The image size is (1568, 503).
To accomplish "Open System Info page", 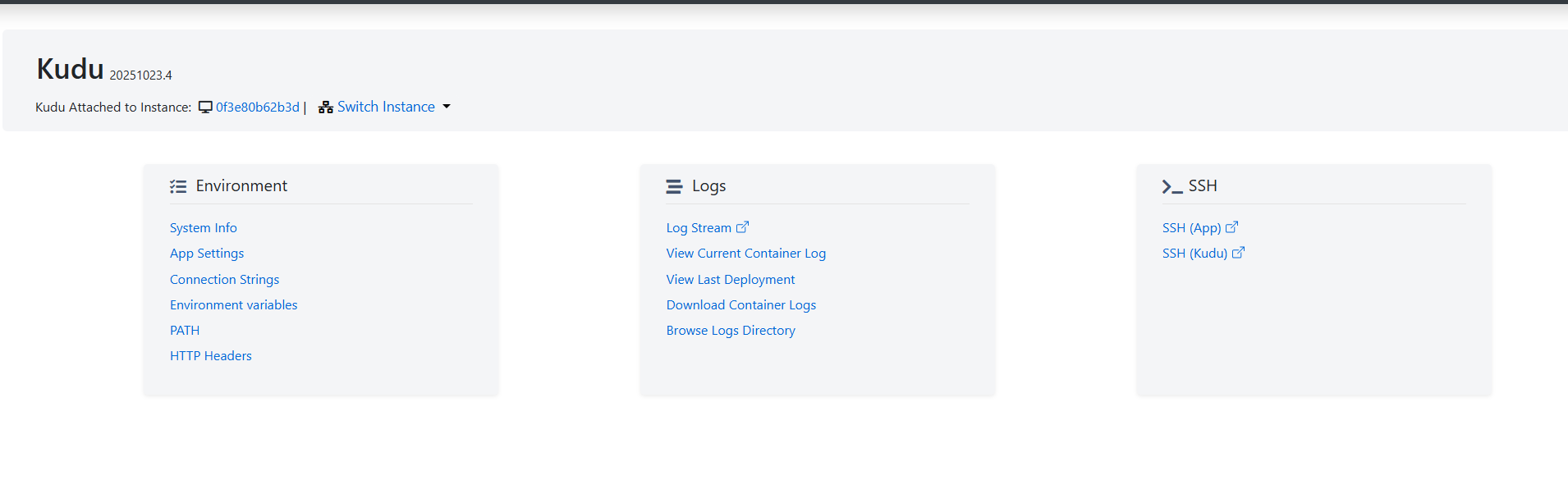I will point(203,228).
